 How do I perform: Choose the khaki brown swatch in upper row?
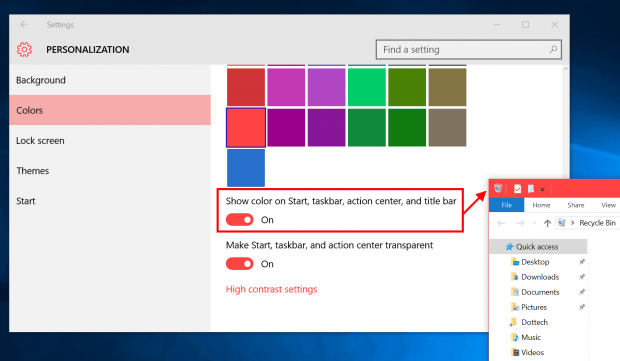(x=448, y=87)
